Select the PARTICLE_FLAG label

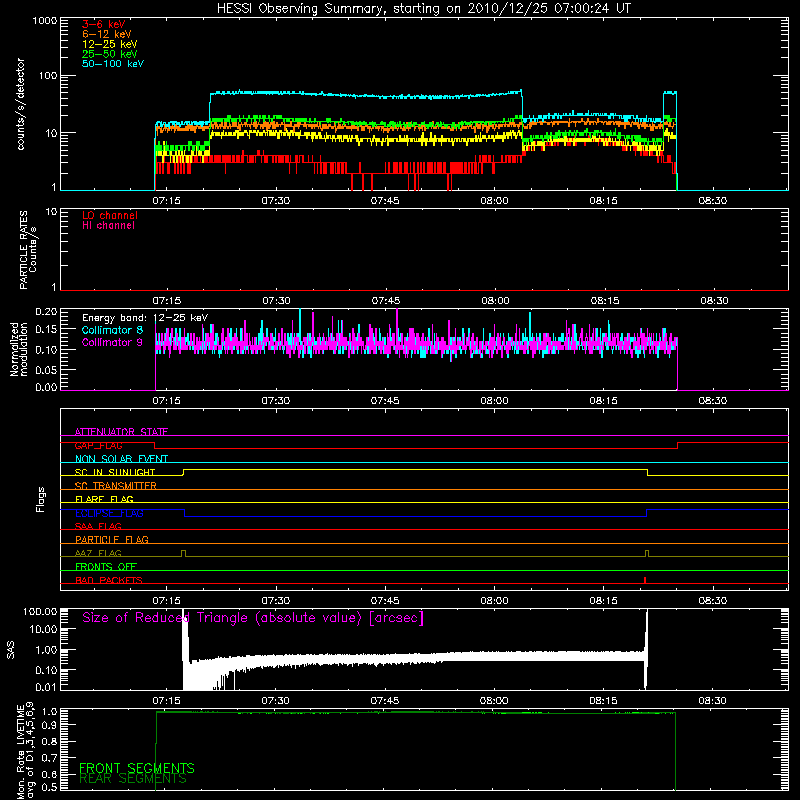click(112, 539)
